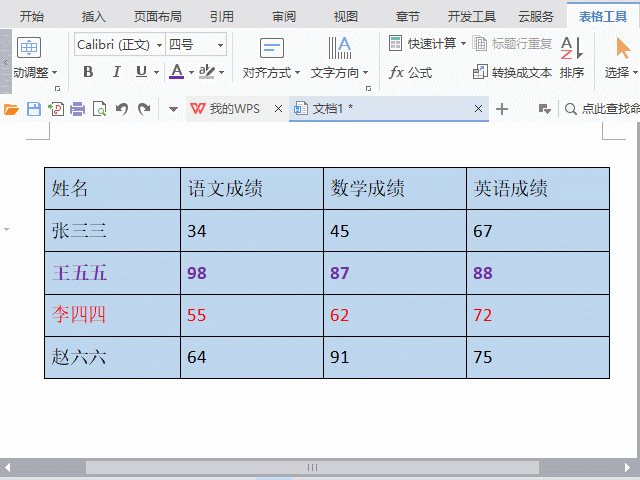Click the auto-adjust table icon
The height and width of the screenshot is (480, 640).
coord(29,47)
